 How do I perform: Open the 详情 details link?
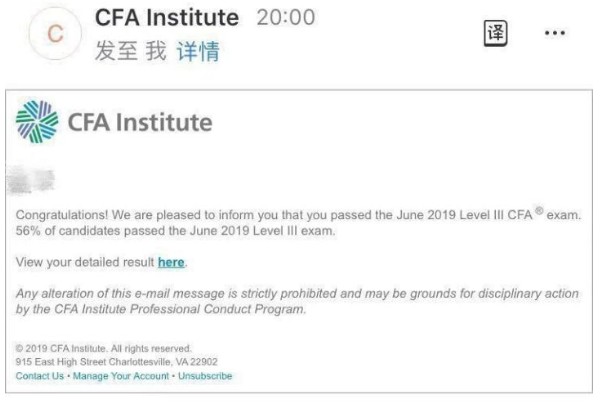coord(198,51)
